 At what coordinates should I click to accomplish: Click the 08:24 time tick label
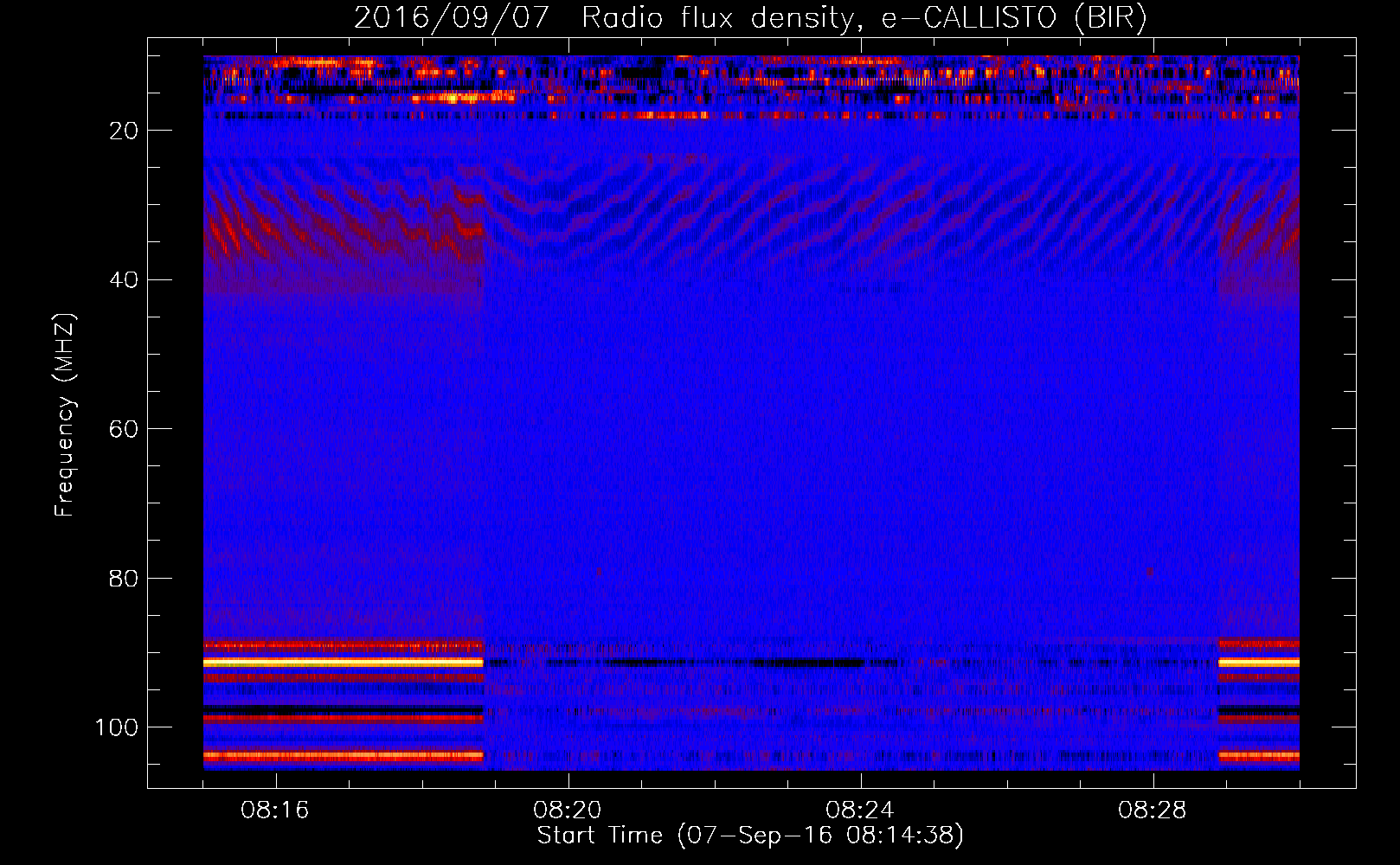[860, 811]
